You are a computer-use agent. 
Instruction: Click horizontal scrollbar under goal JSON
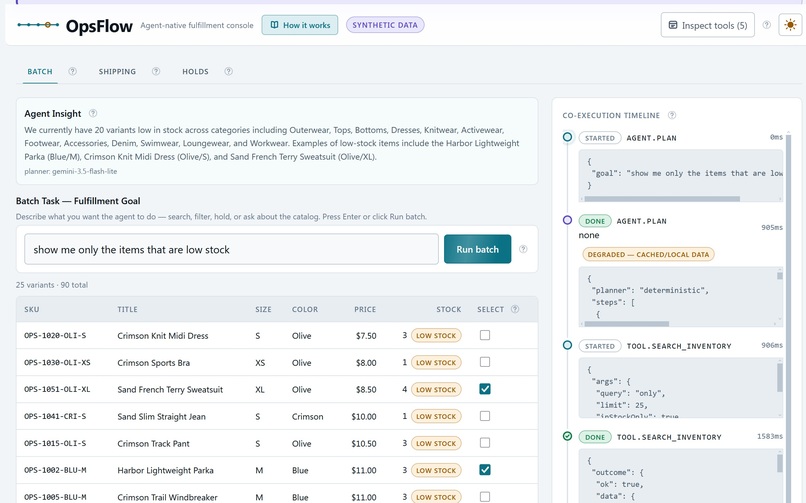[x=662, y=199]
